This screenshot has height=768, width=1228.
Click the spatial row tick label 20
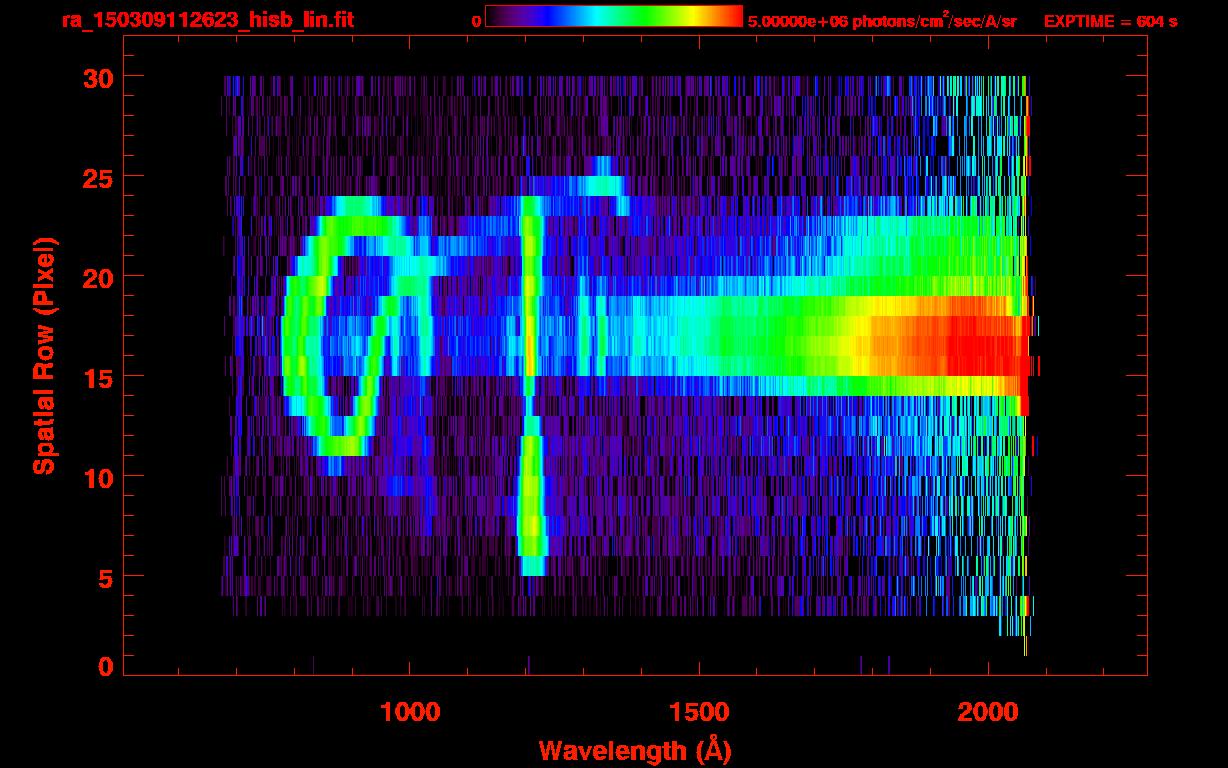(x=98, y=277)
